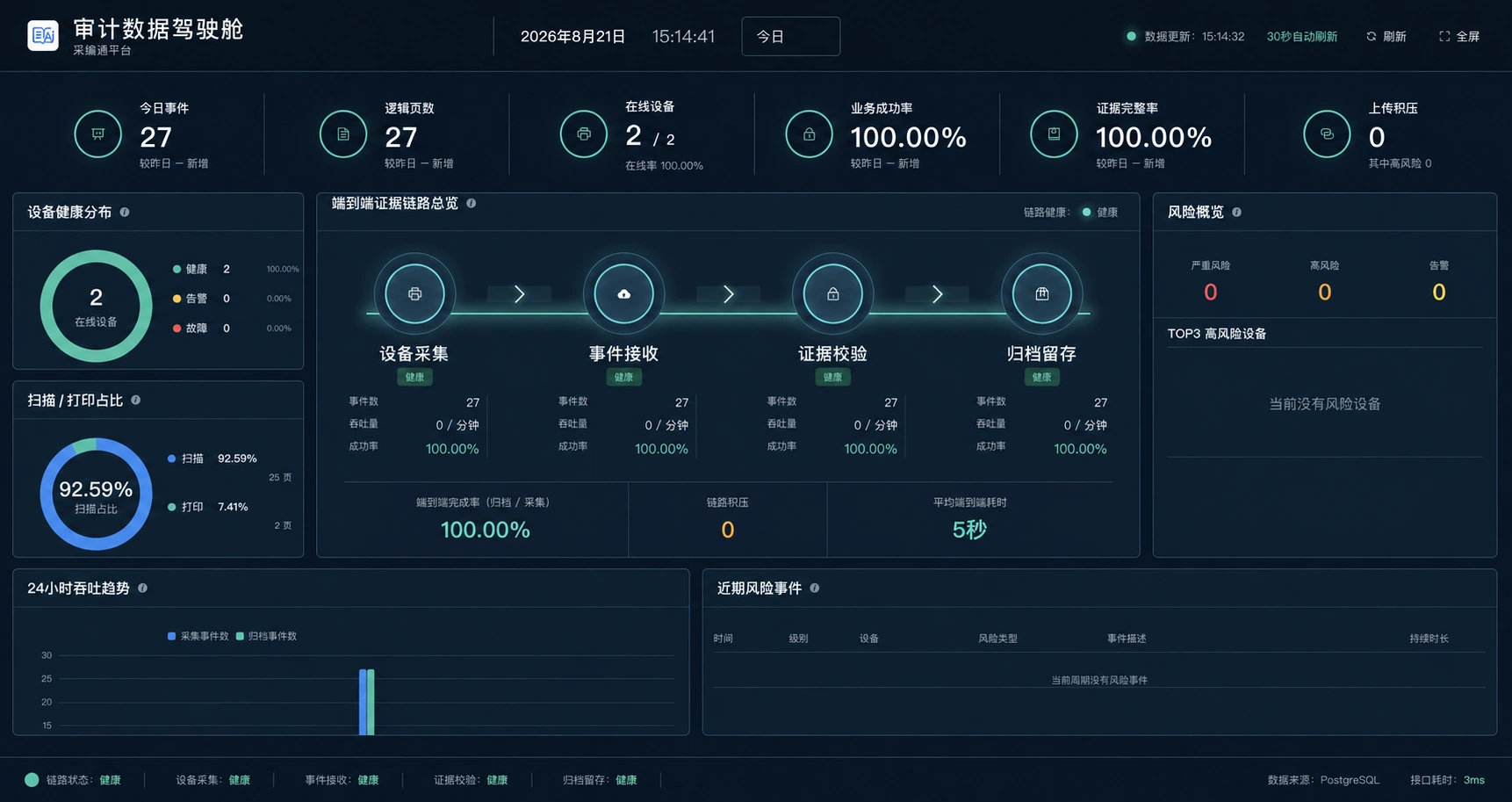Click the arrow between 设备采集 and 事件接收
This screenshot has width=1512, height=802.
point(519,294)
